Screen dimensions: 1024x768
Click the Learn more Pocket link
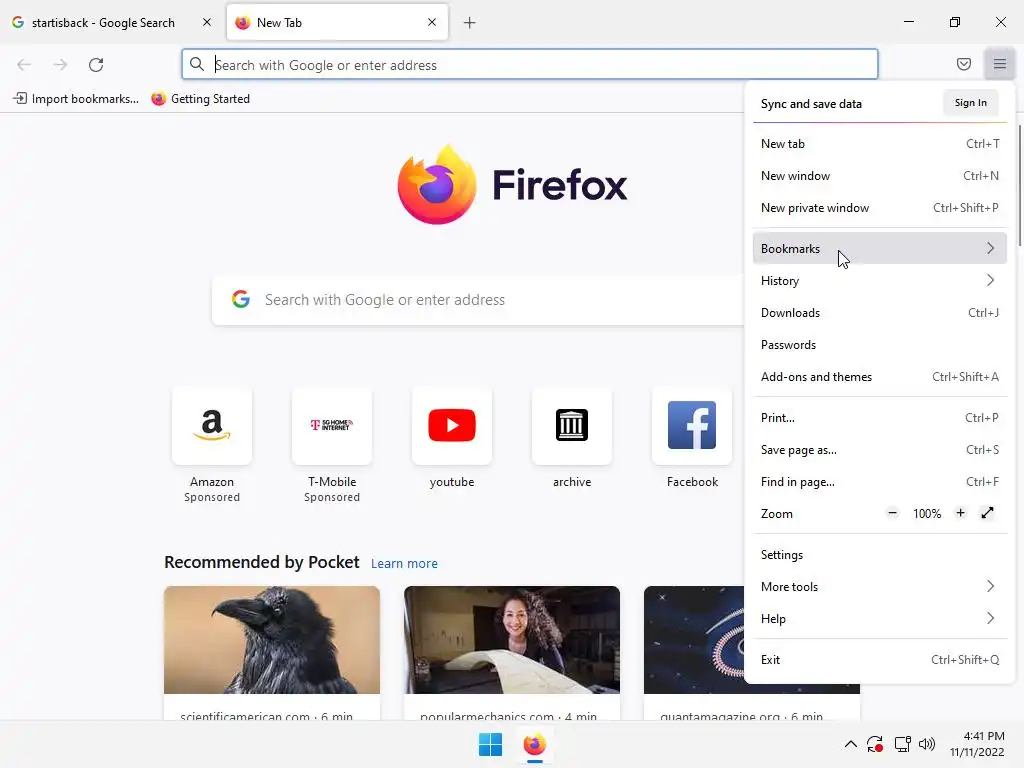pyautogui.click(x=404, y=563)
